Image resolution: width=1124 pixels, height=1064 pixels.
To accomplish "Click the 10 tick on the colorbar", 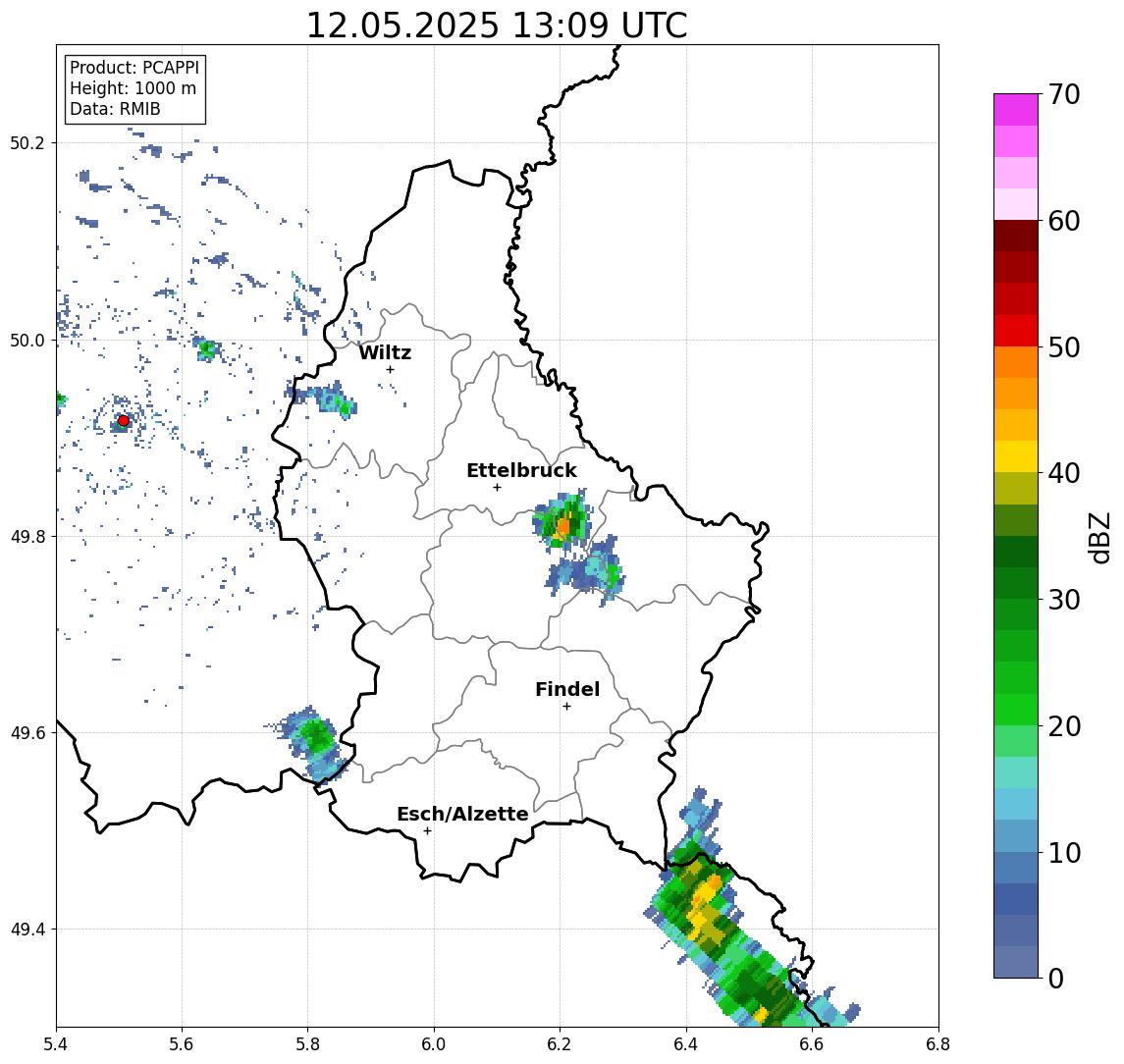I will pyautogui.click(x=1064, y=853).
